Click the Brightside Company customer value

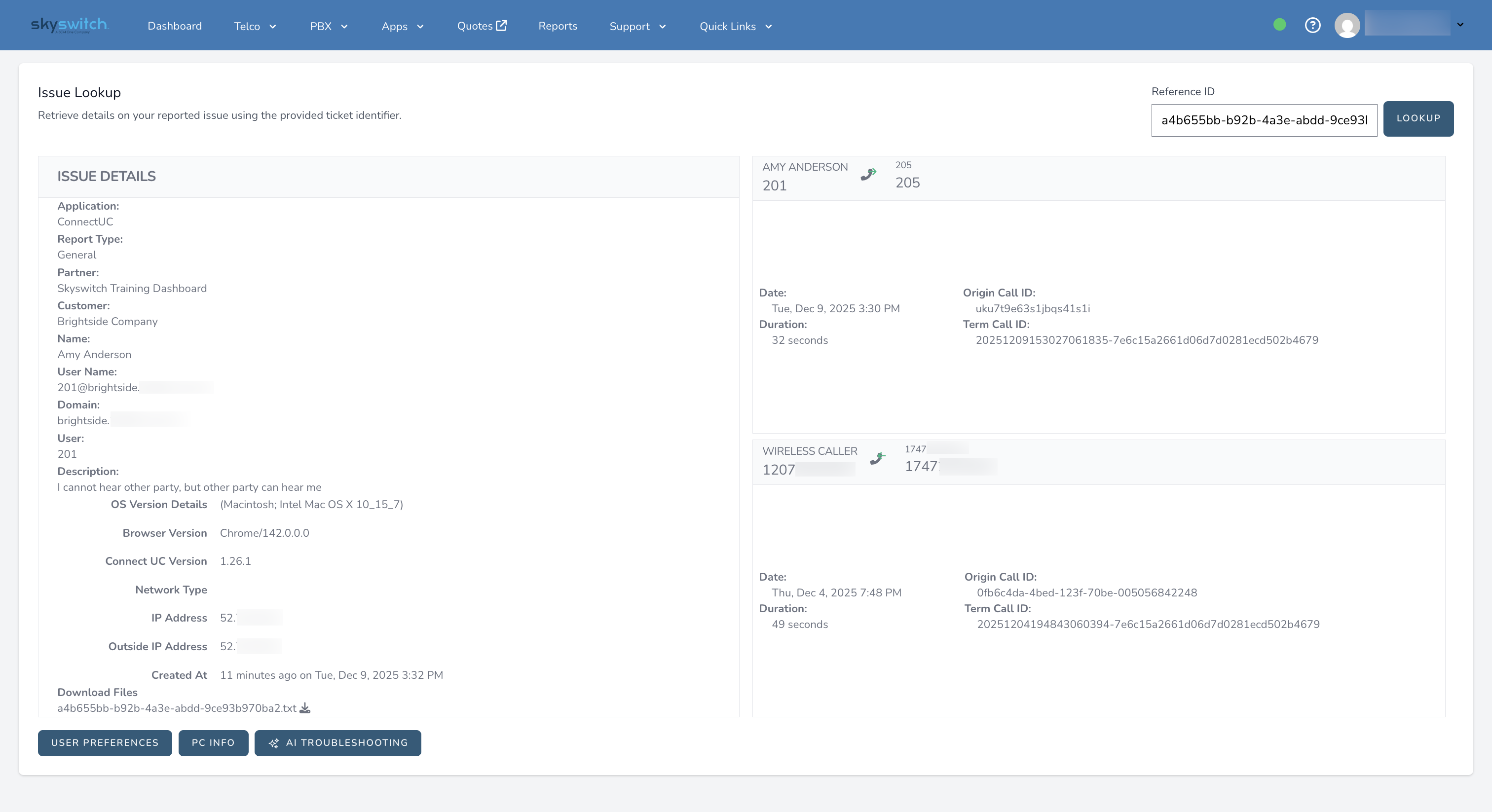tap(107, 322)
